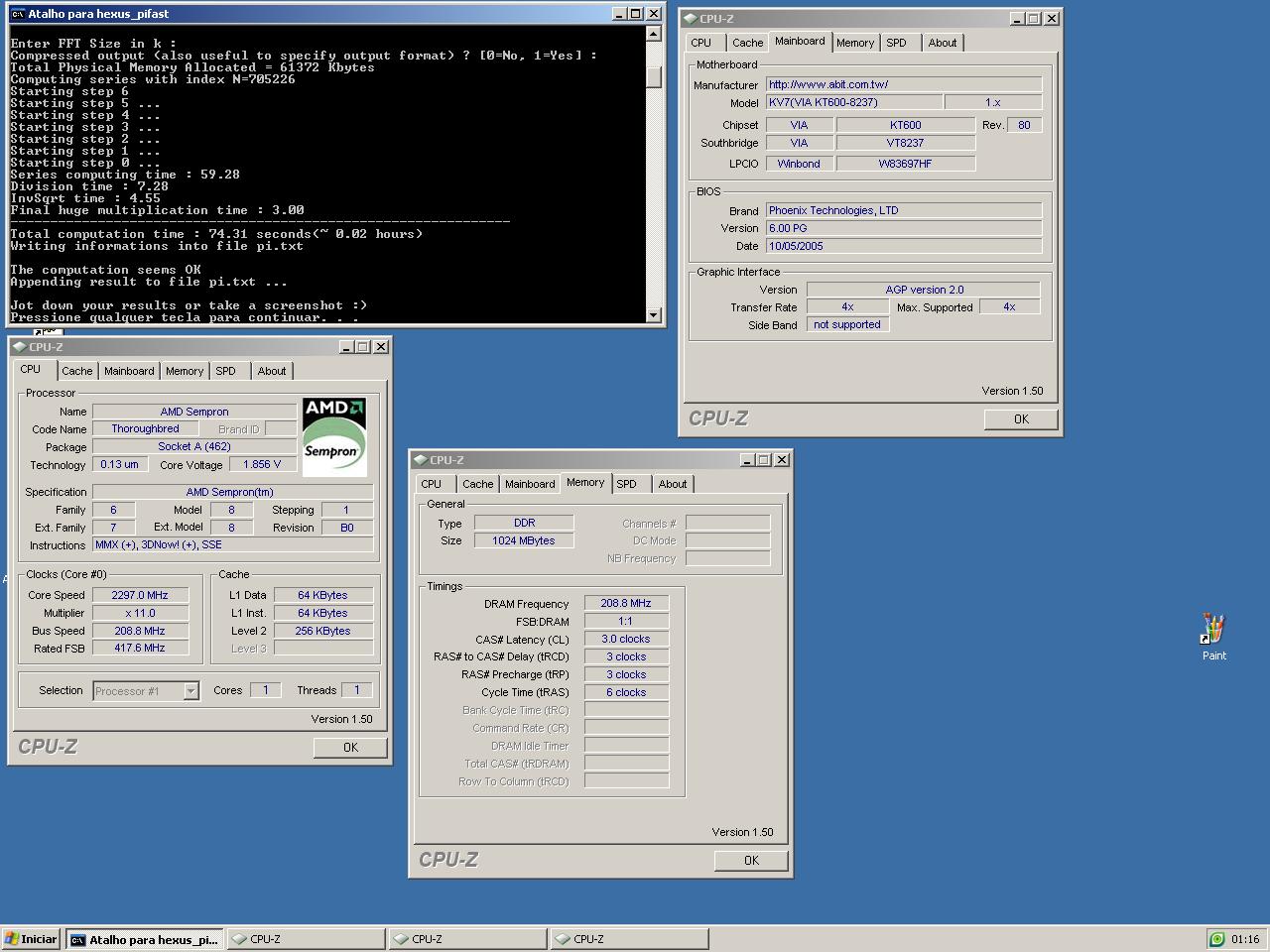
Task: Click the KV7 model name field
Action: (854, 103)
